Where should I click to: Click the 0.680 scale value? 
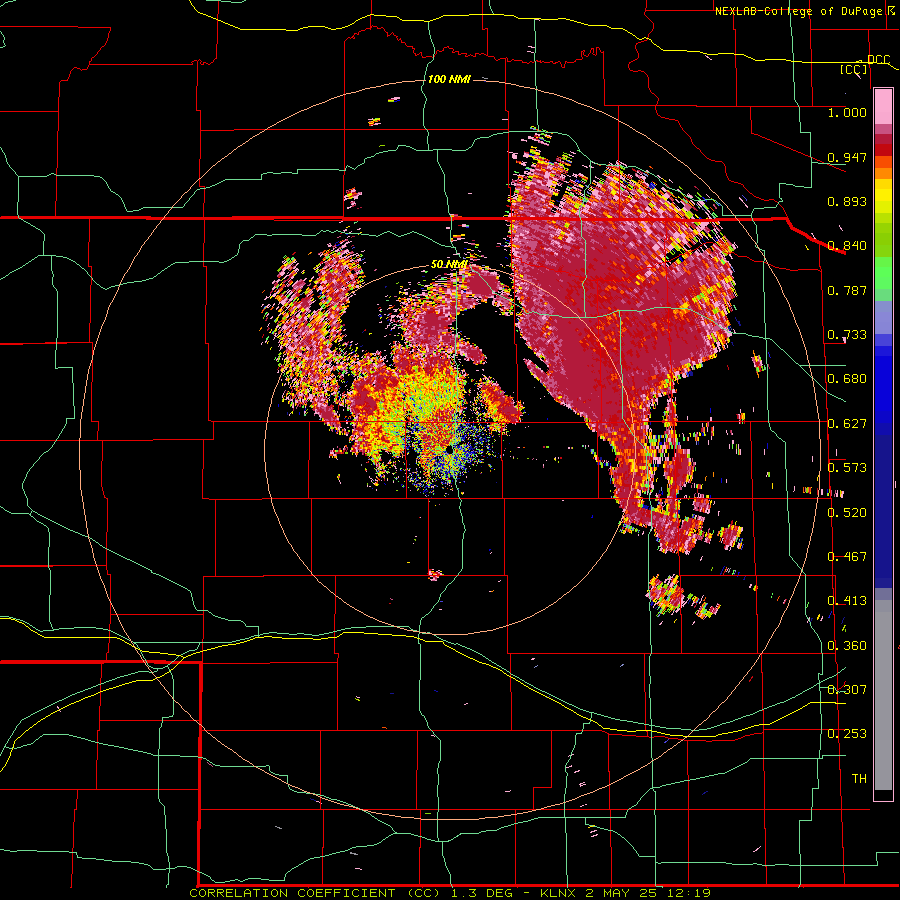pos(847,379)
